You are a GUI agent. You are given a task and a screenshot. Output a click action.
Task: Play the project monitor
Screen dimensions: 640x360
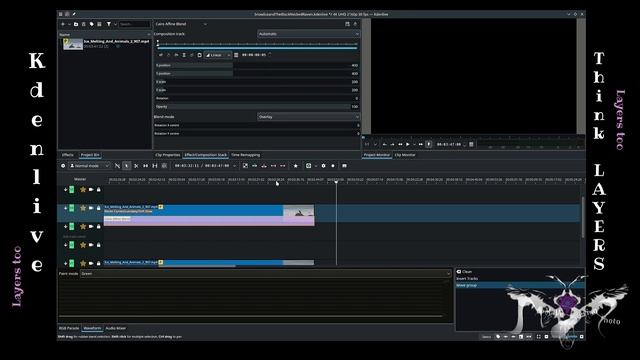pyautogui.click(x=407, y=144)
